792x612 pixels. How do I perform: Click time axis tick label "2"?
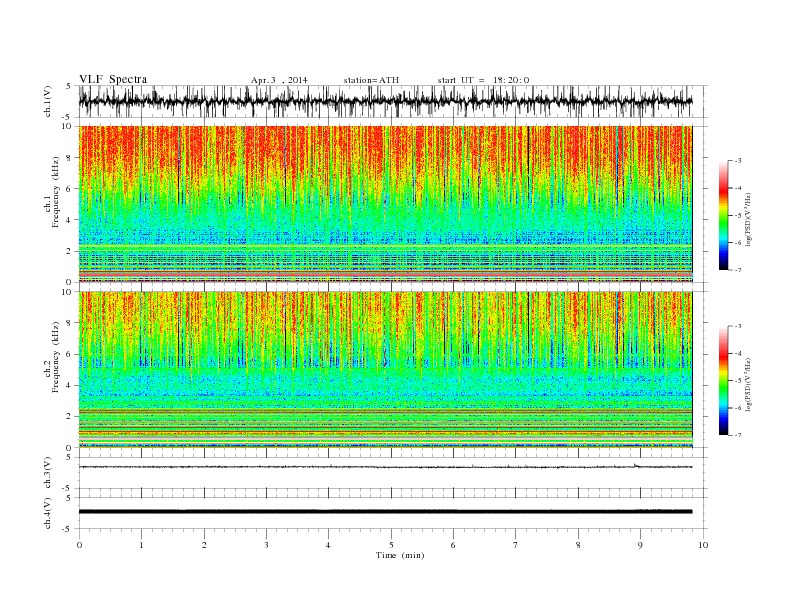pyautogui.click(x=204, y=545)
